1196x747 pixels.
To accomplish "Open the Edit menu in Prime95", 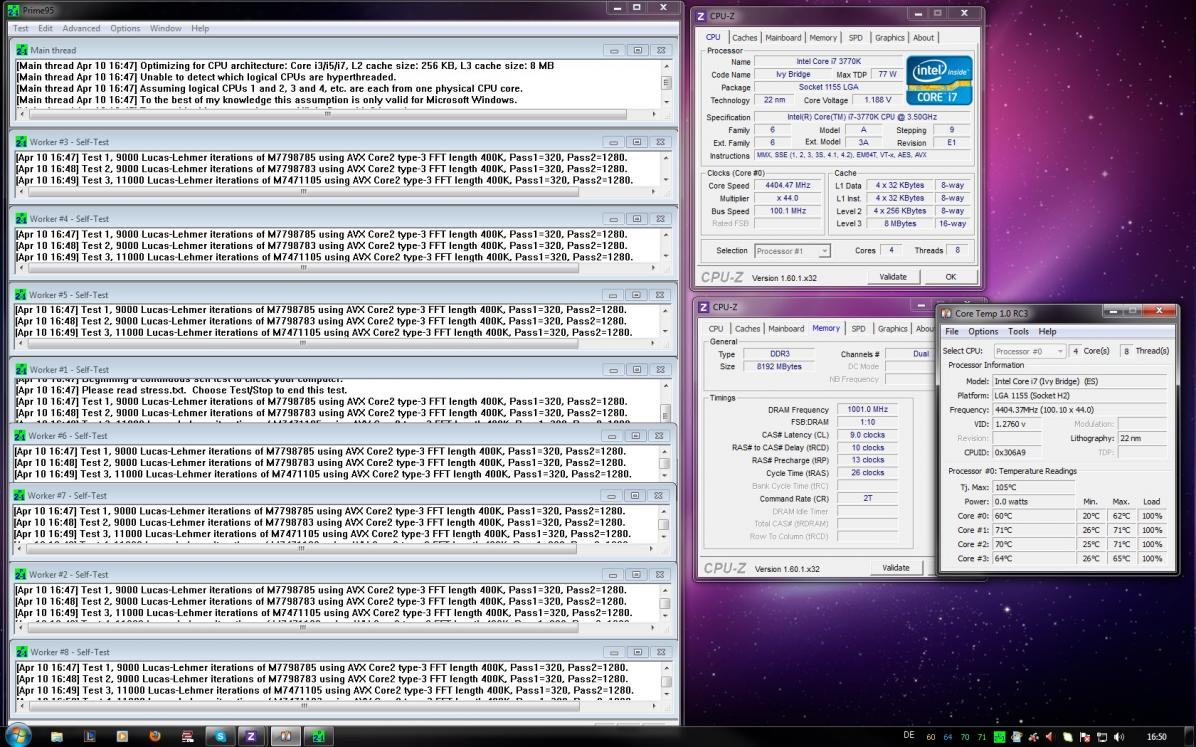I will point(46,28).
